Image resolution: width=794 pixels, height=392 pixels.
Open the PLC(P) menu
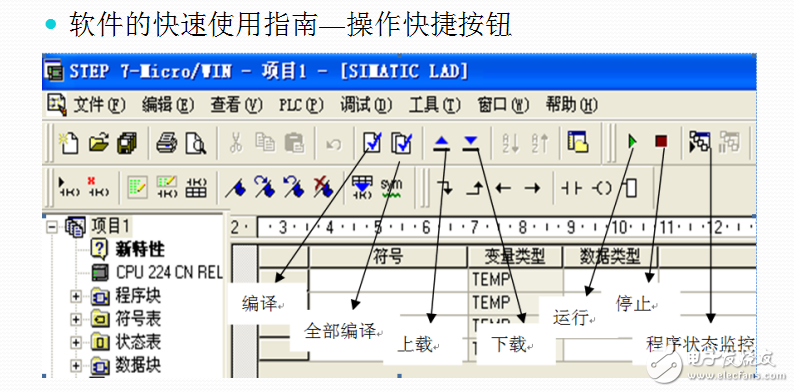point(301,105)
